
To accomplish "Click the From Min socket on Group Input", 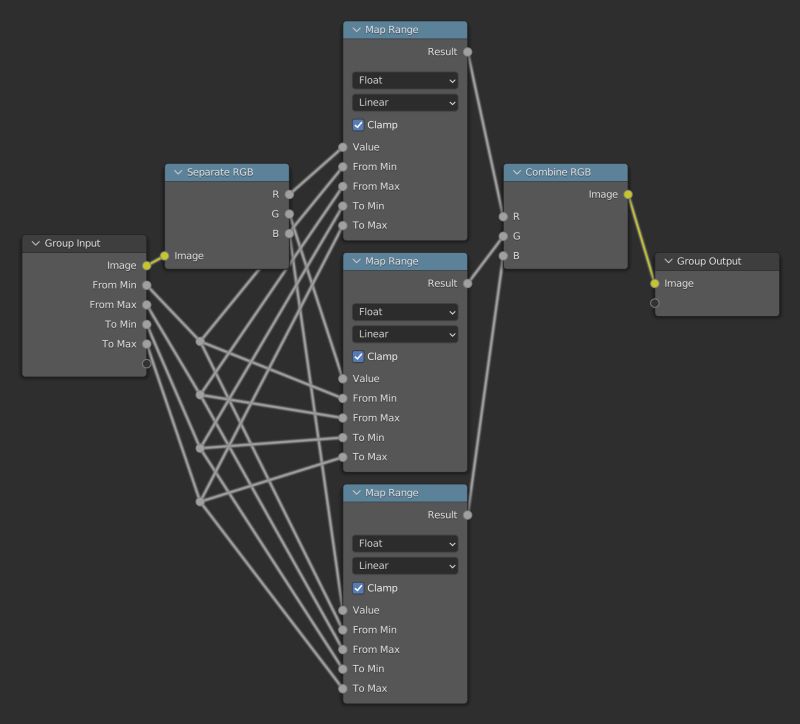I will 146,285.
